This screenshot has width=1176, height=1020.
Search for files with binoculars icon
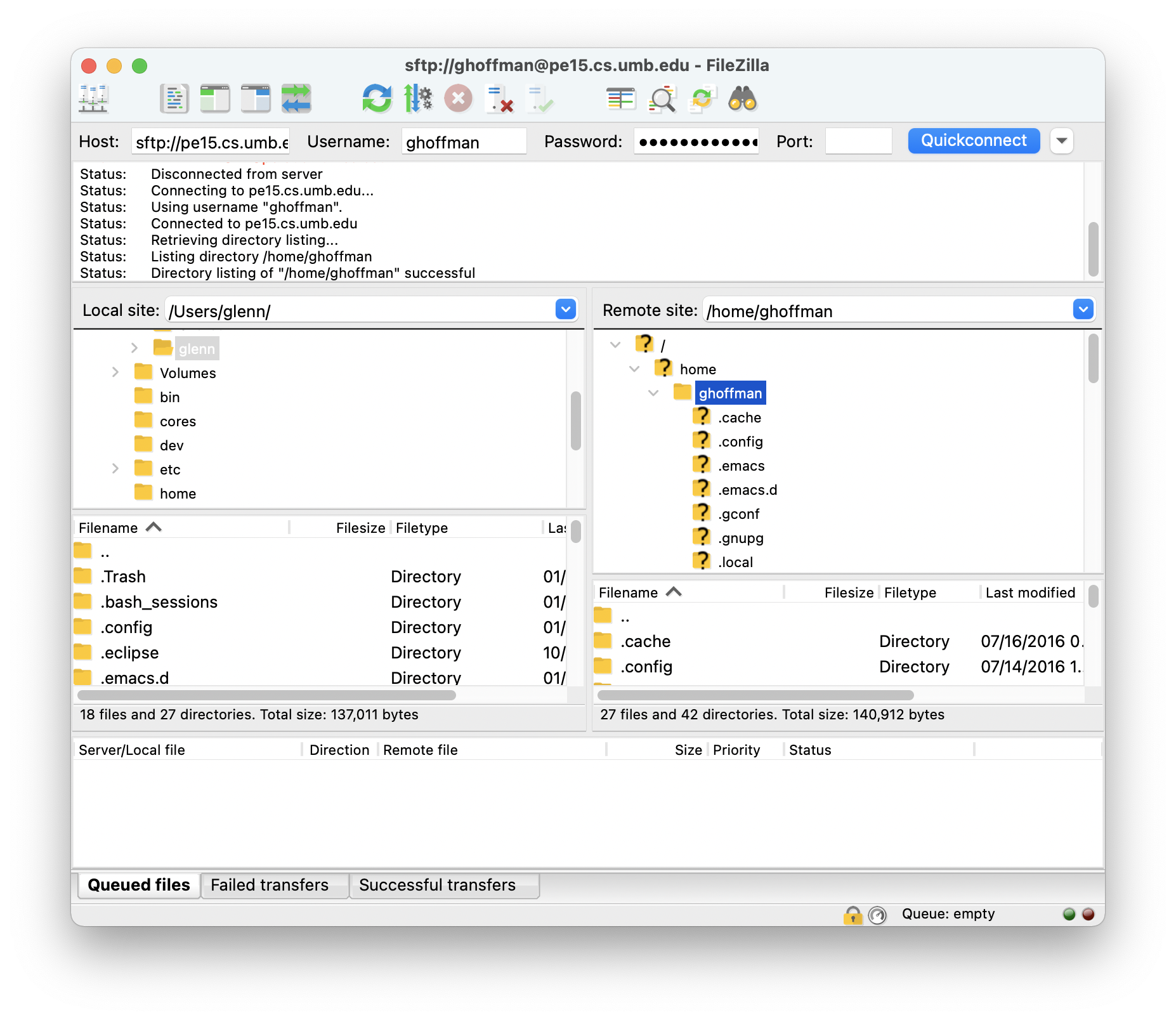click(x=743, y=99)
